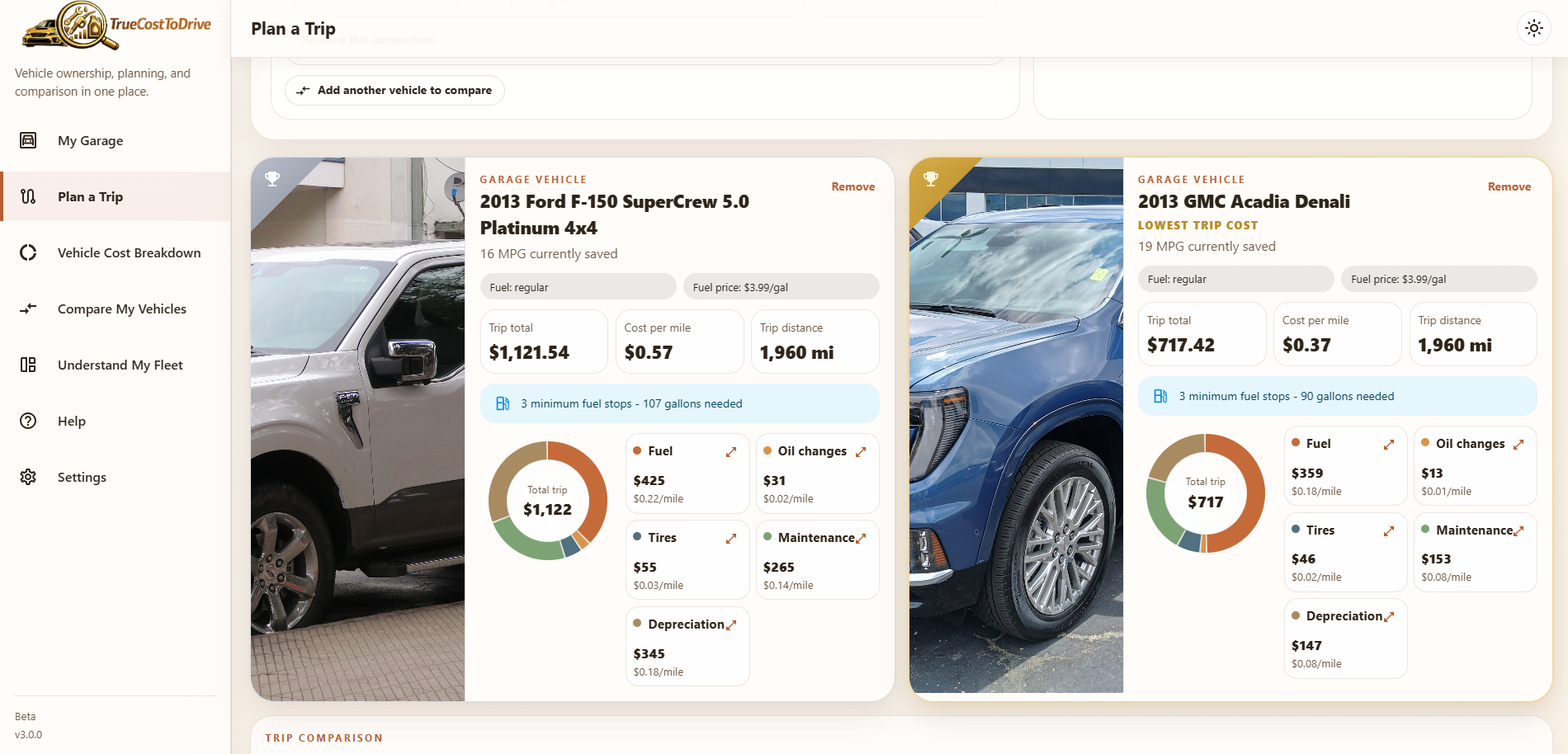Go to Compare My Vehicles

point(116,309)
